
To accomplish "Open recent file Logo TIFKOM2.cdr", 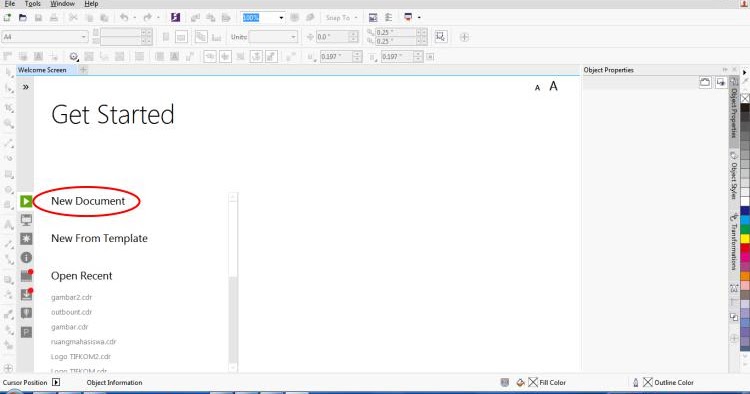I will (80, 356).
